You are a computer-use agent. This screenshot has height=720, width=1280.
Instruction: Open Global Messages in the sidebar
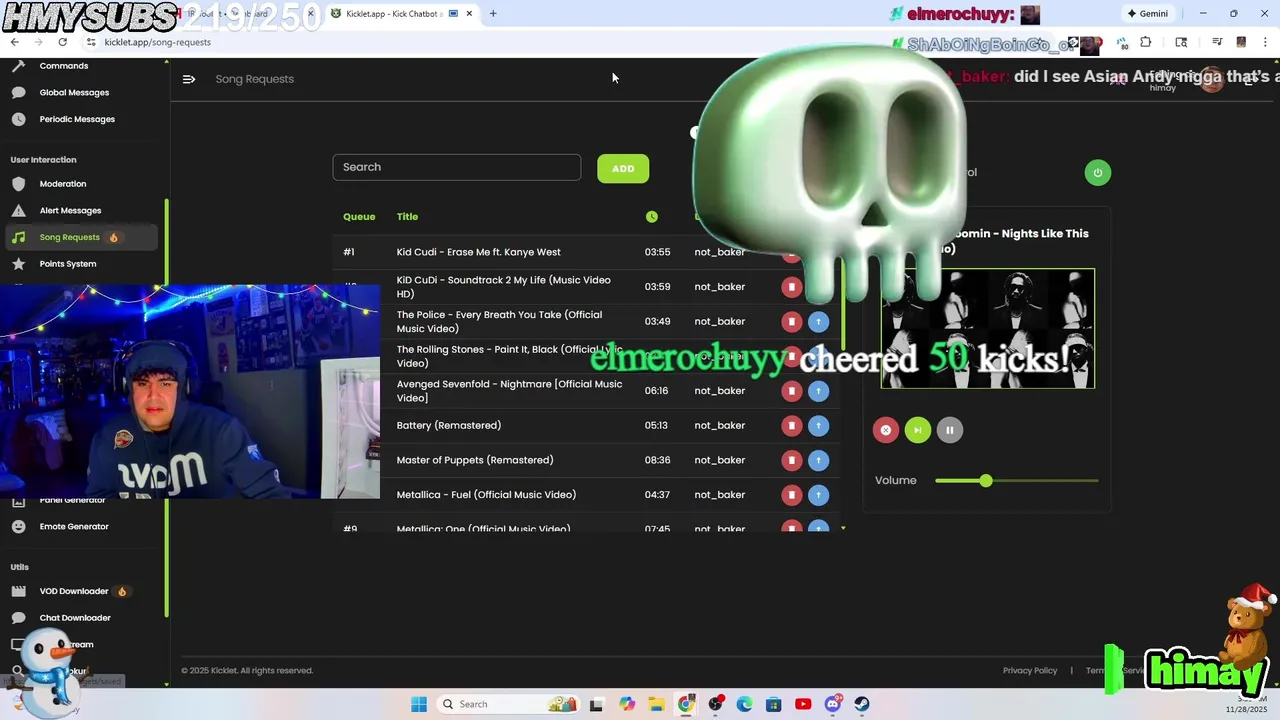[74, 92]
